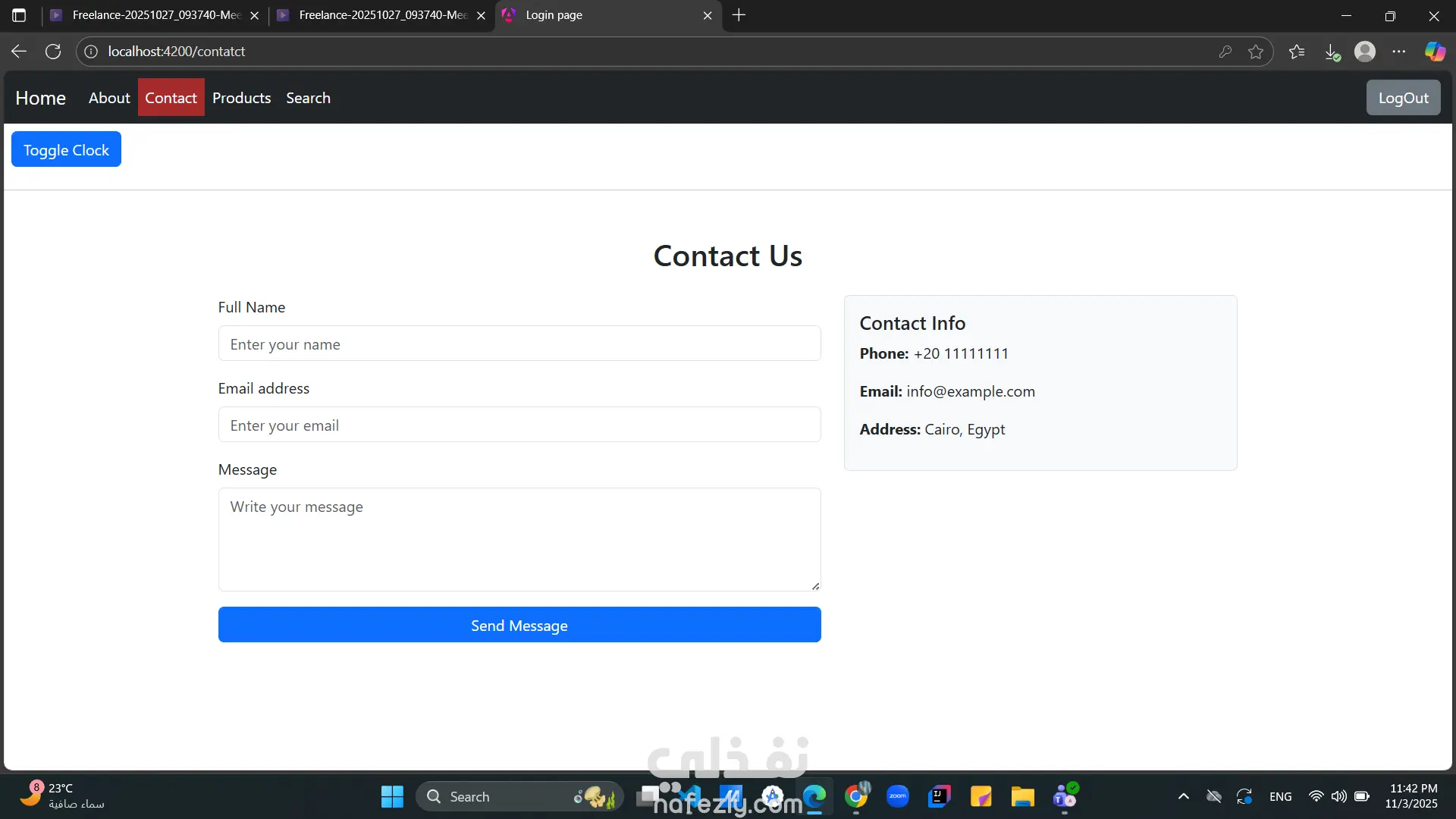Go to the Products nav link

tap(241, 98)
